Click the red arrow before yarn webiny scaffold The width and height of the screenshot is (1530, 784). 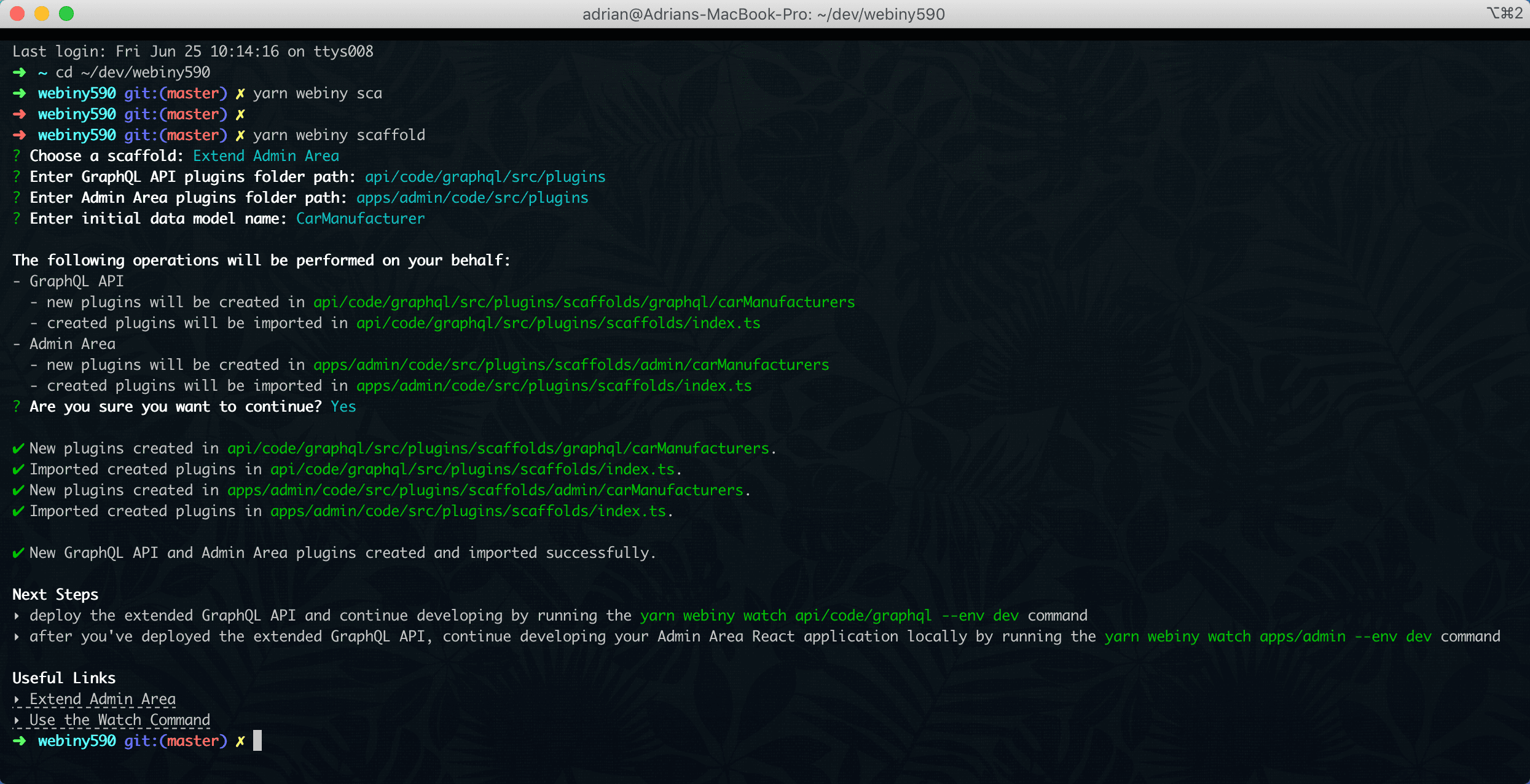(20, 135)
